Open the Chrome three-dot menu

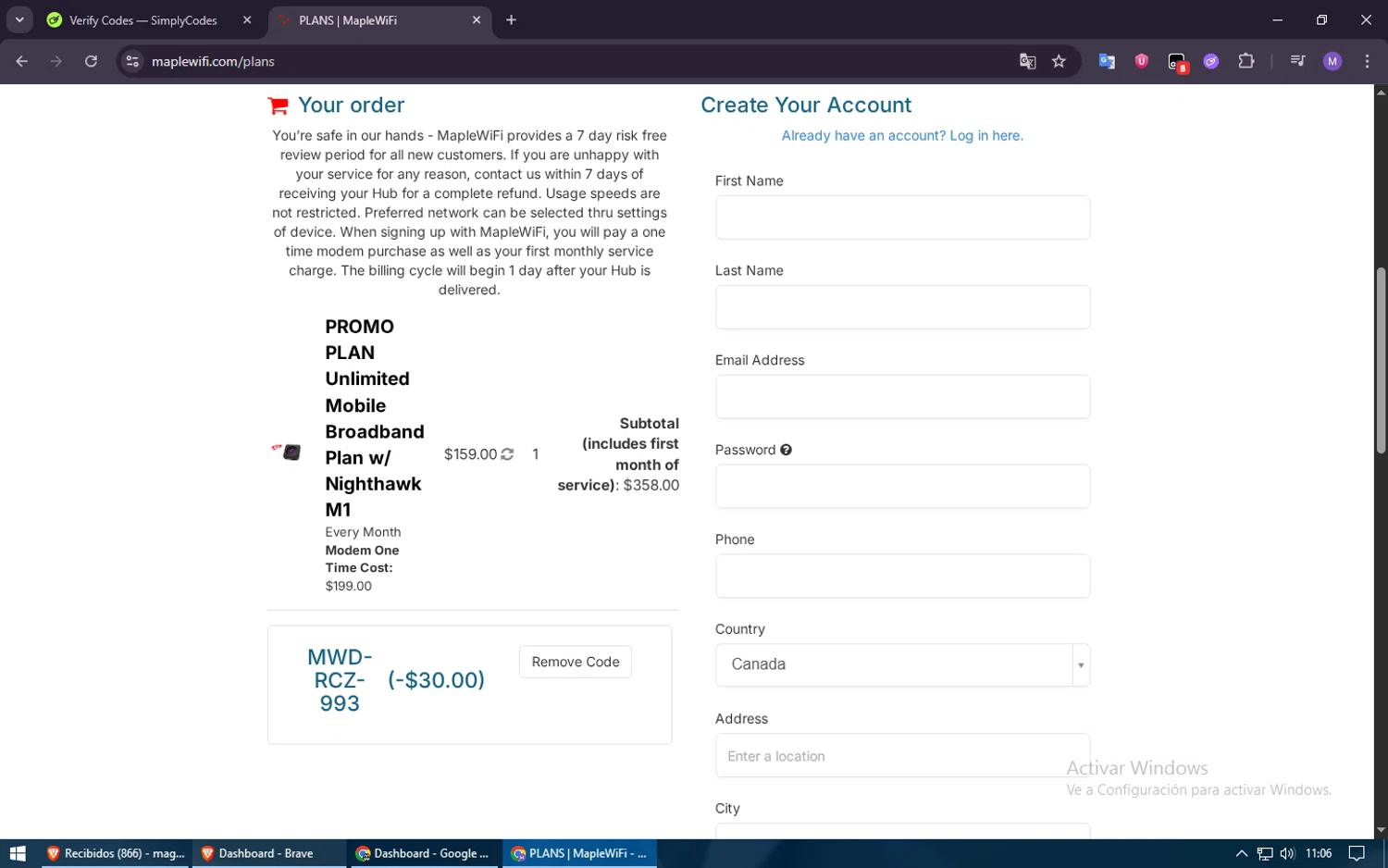pos(1367,61)
